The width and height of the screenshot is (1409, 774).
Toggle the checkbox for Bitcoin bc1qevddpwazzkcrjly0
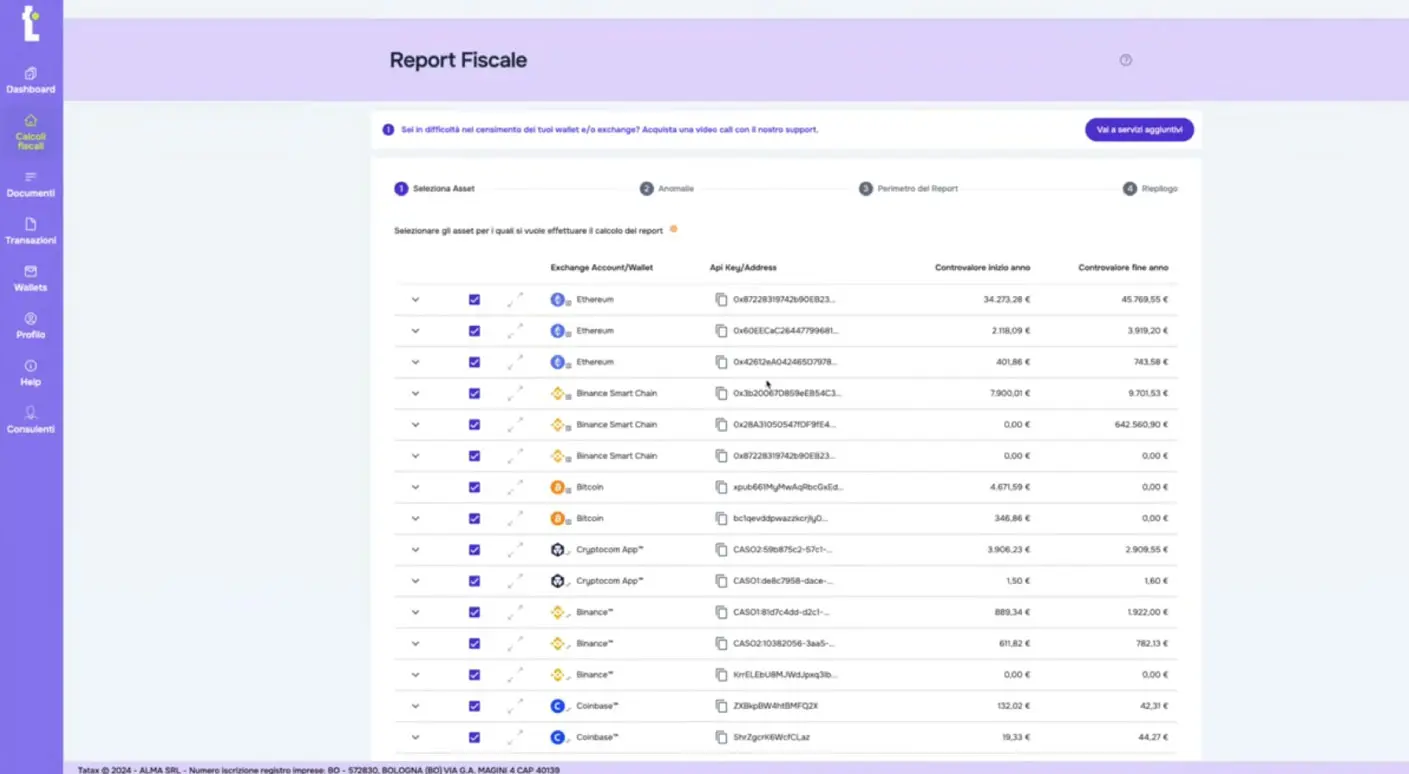(474, 519)
